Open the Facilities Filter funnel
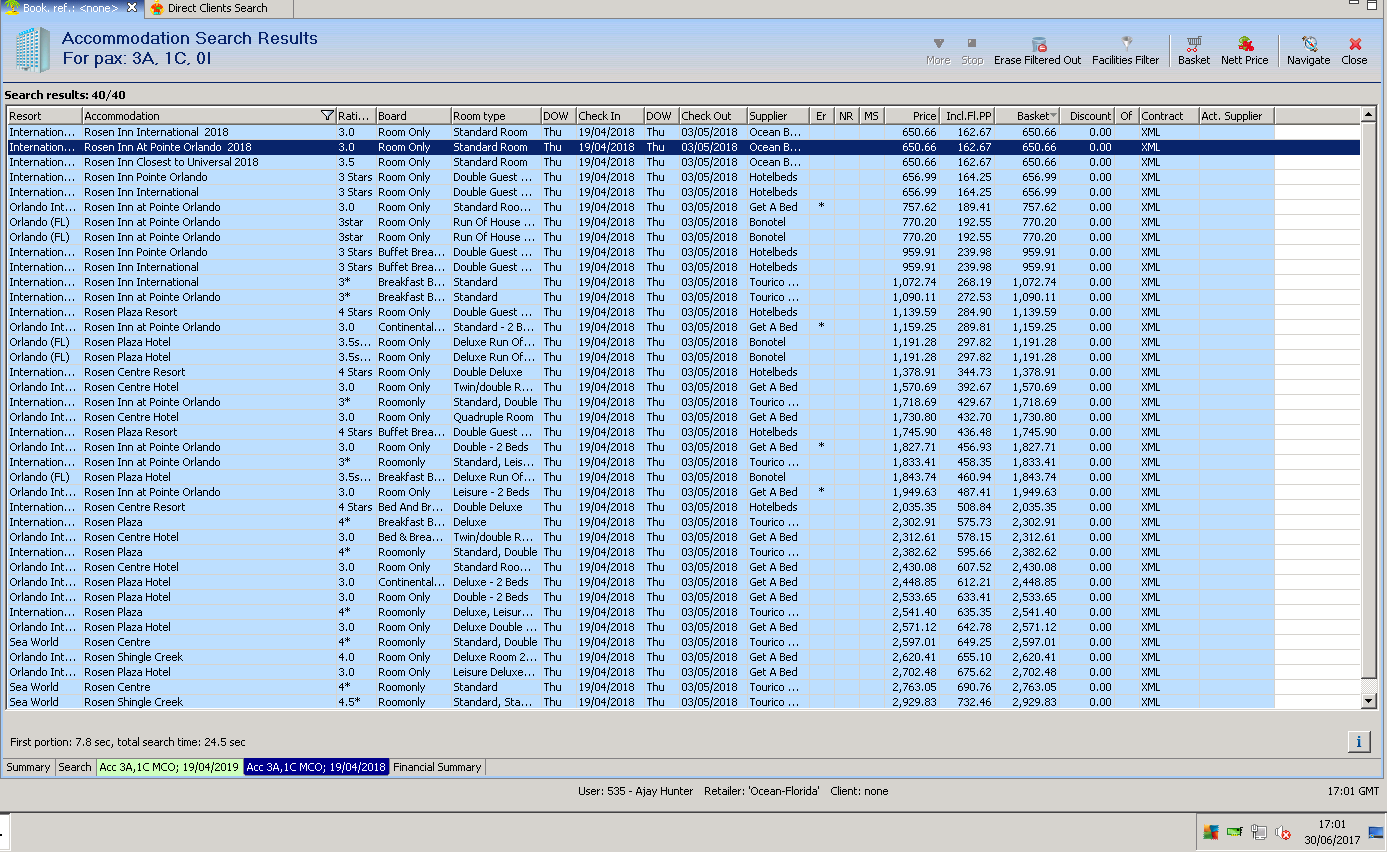 (x=1126, y=45)
